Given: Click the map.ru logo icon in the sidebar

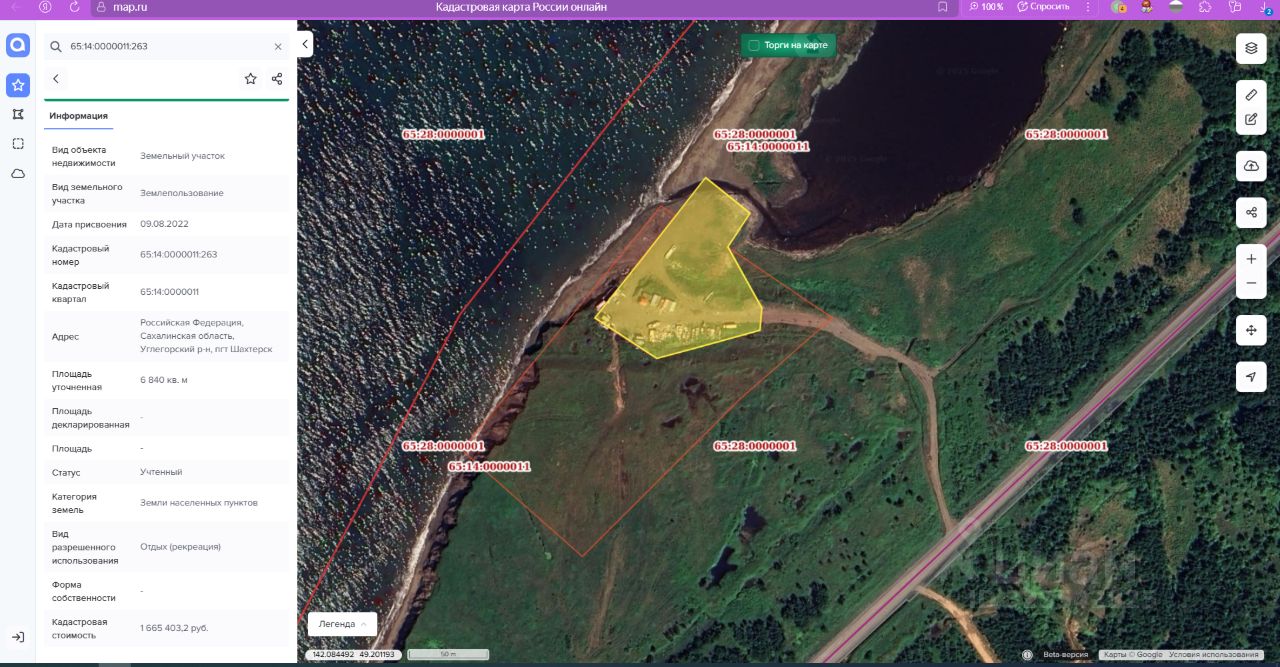Looking at the screenshot, I should [18, 46].
